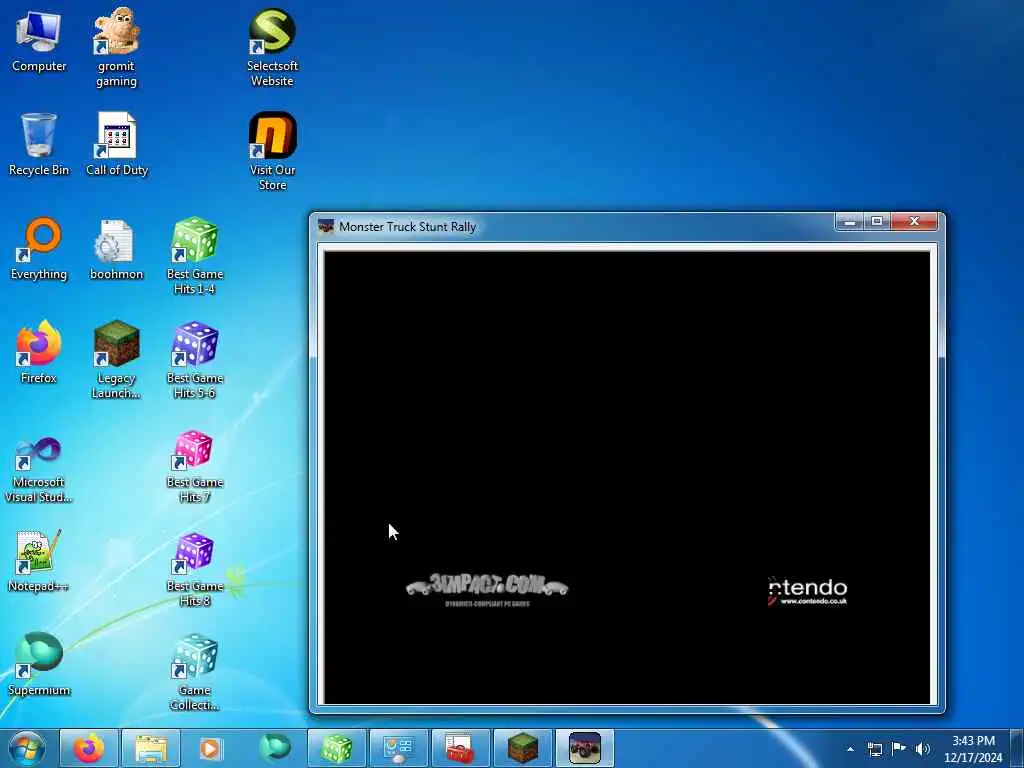Open Windows Media Player taskbar icon
The height and width of the screenshot is (768, 1024).
click(210, 748)
